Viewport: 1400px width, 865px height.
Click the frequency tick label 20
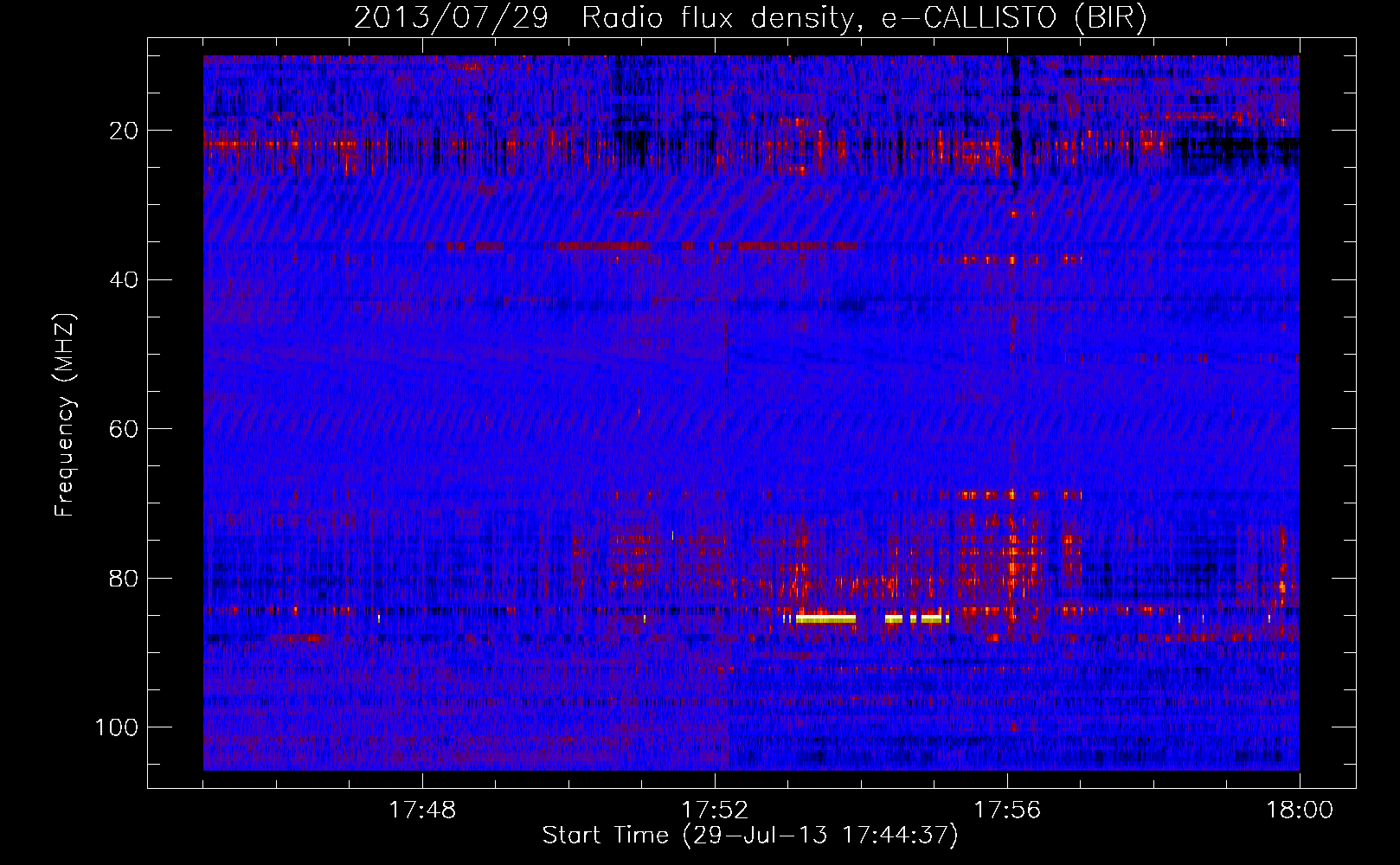pos(125,131)
